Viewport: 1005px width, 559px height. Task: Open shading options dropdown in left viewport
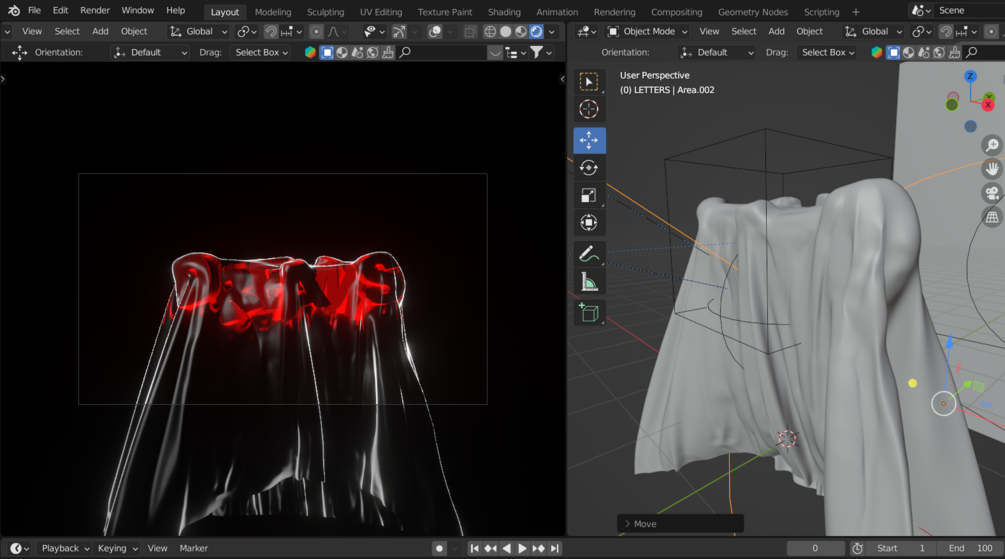pos(552,31)
